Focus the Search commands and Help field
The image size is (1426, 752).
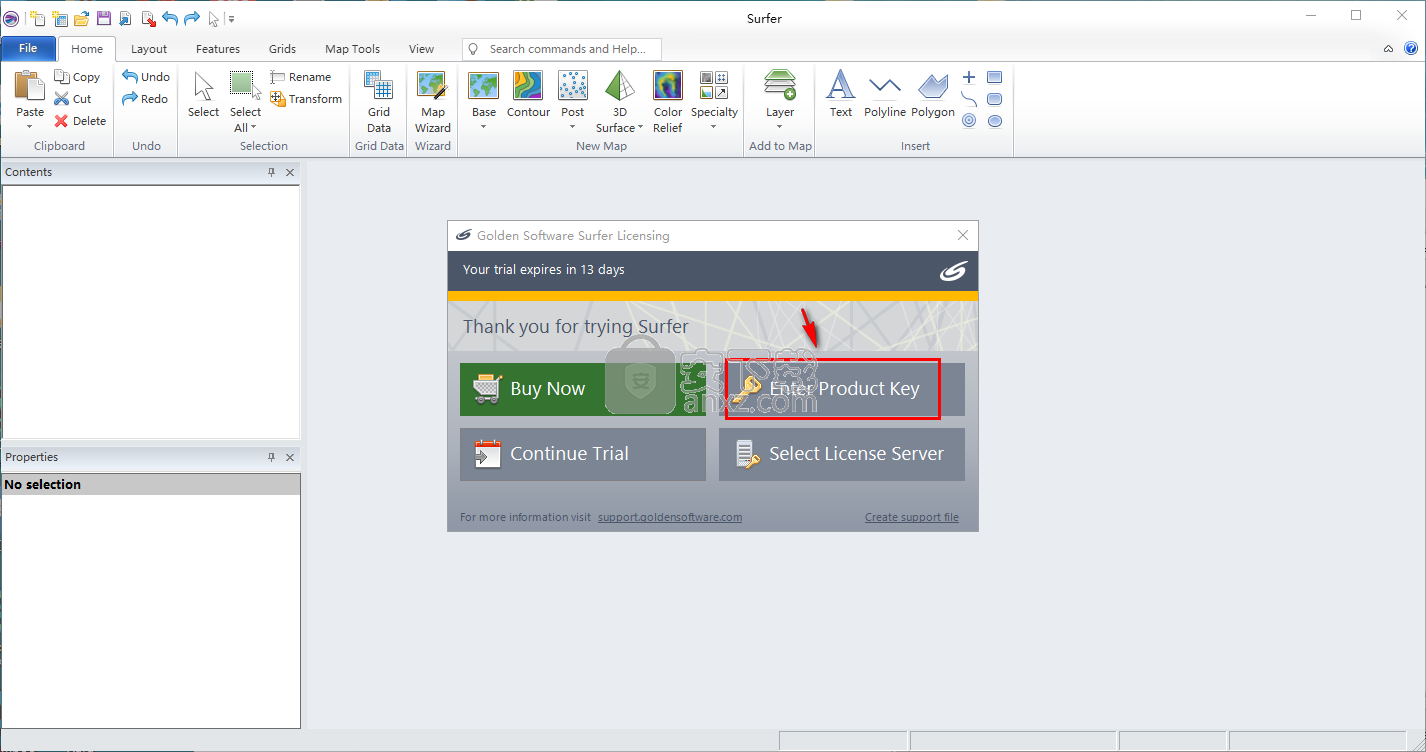click(562, 49)
